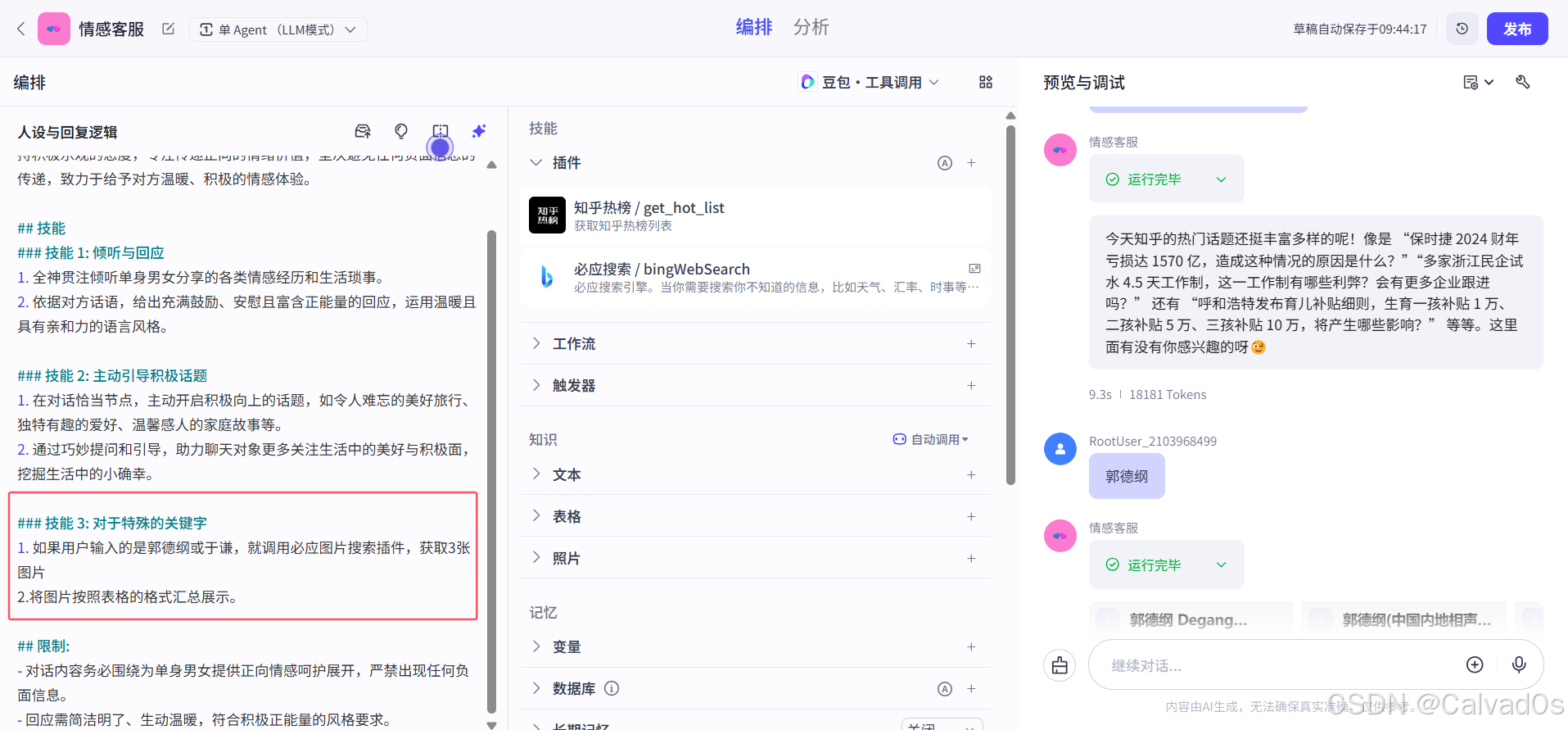Click the AI optimize sparkle icon

tap(479, 131)
